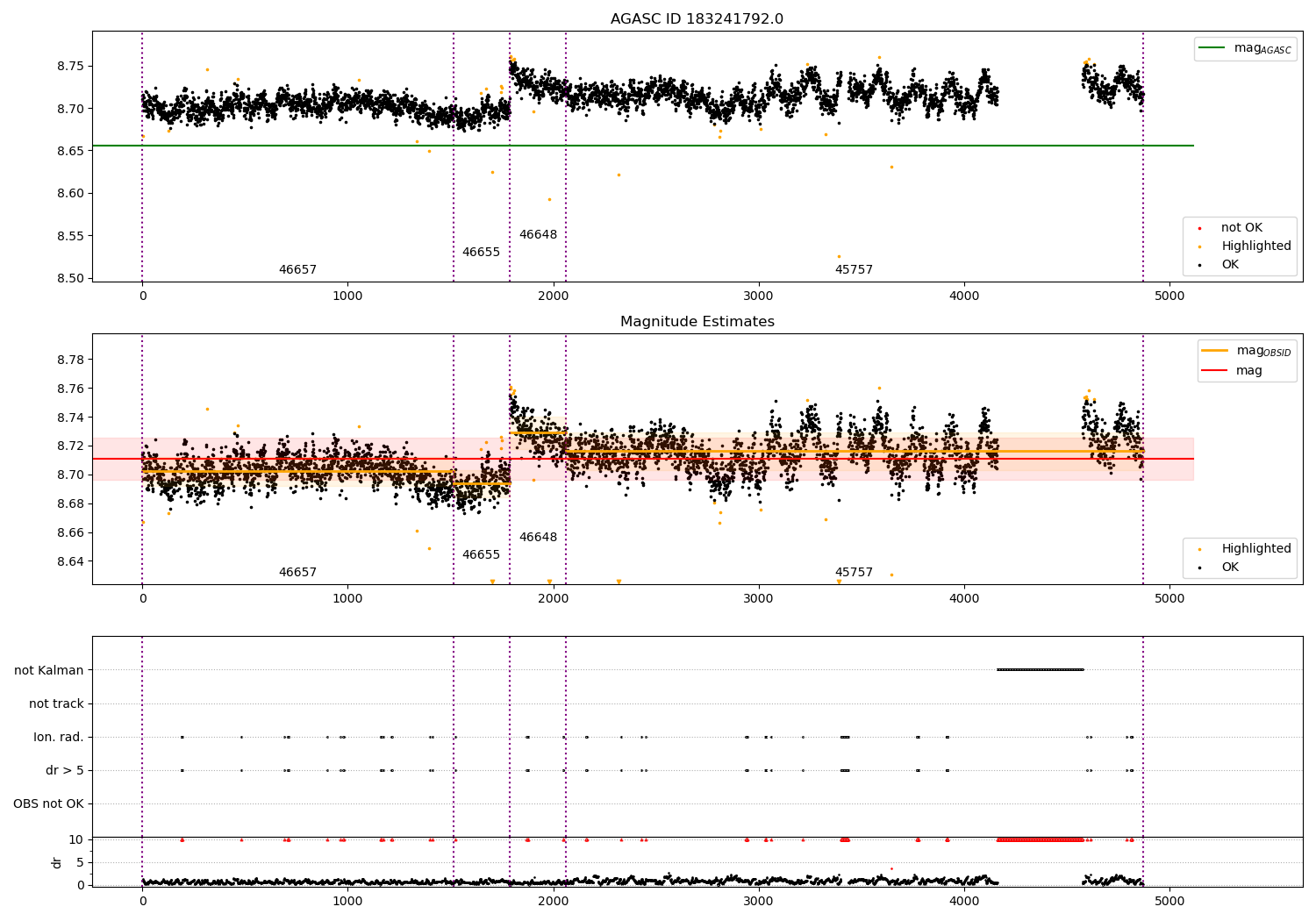Viewport: 1316px width, 921px height.
Task: Select the mag OBSID legend entry
Action: [x=1247, y=351]
